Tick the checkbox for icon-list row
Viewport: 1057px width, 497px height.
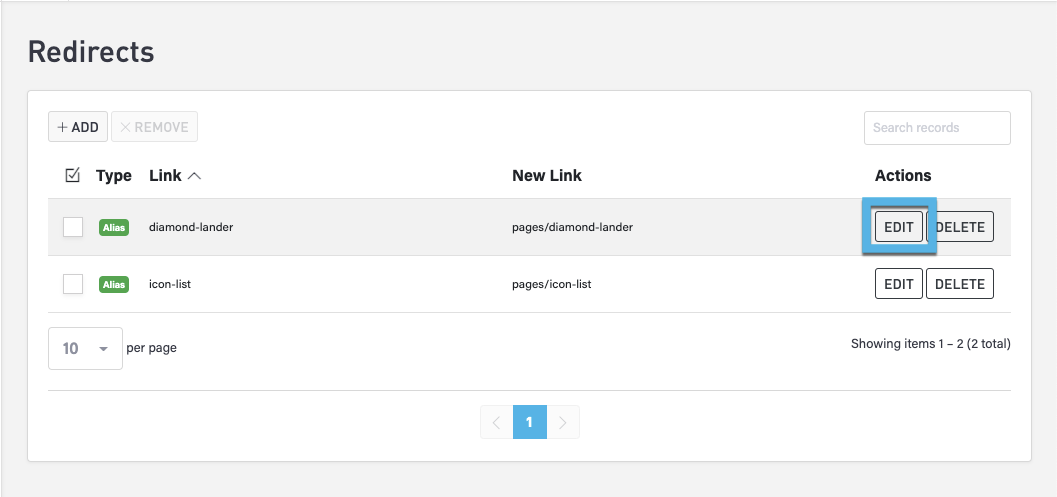pyautogui.click(x=73, y=284)
